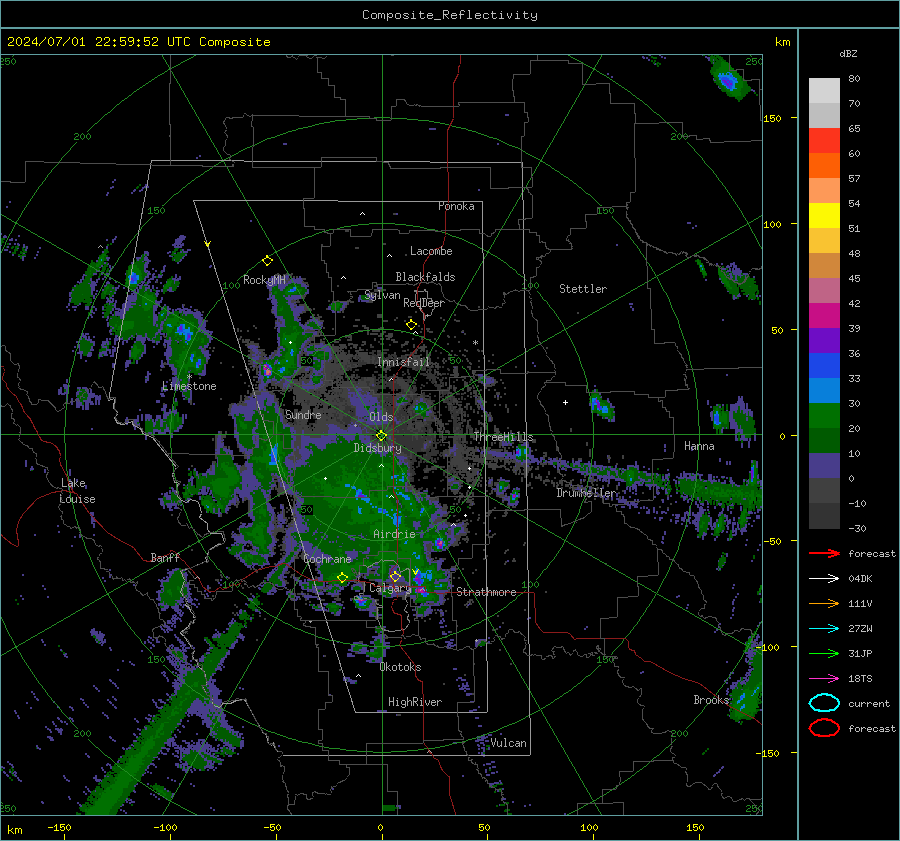Click the green 31JP arrow icon

[824, 653]
